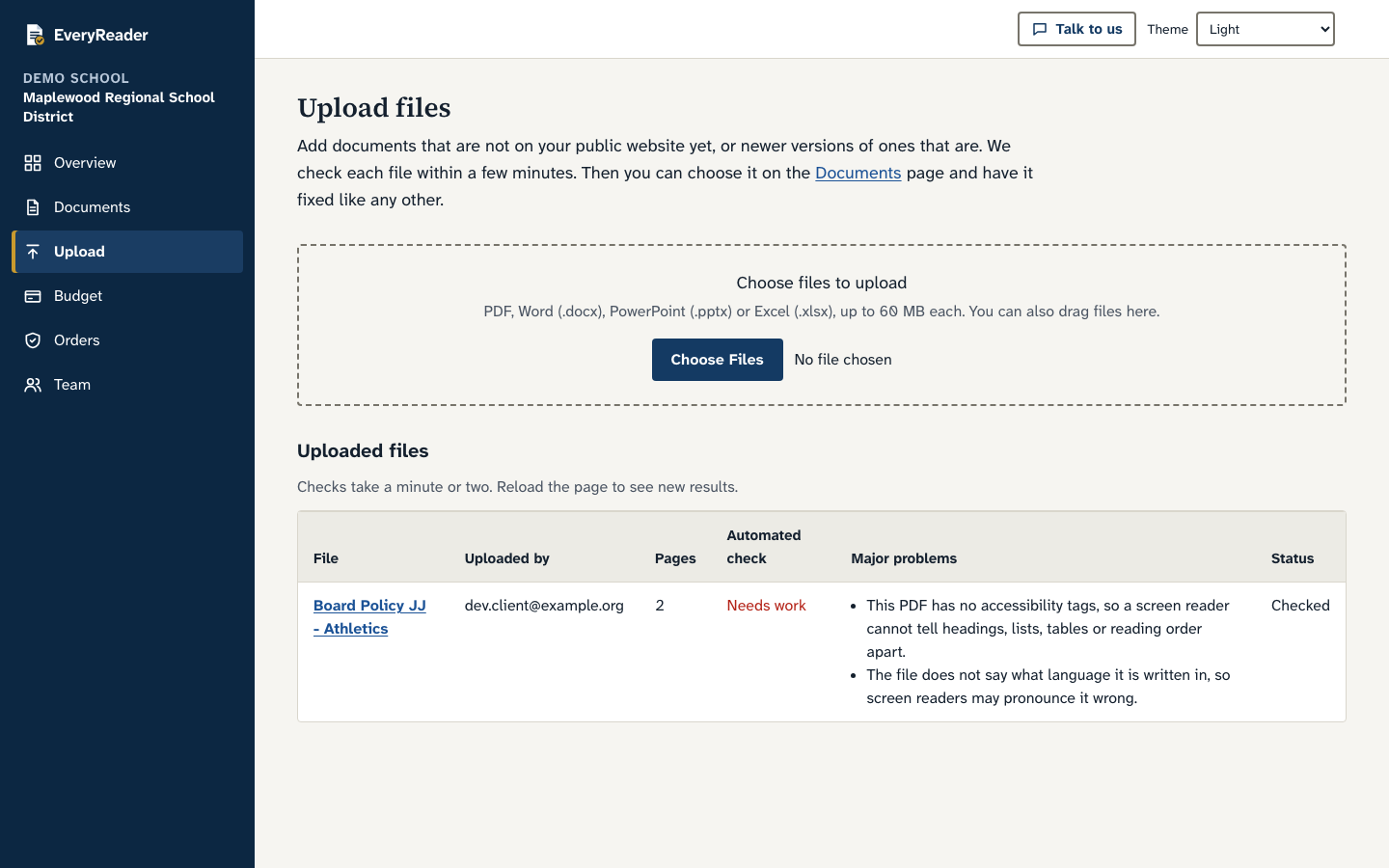Viewport: 1389px width, 868px height.
Task: Click the accepted file types hint text
Action: click(822, 312)
